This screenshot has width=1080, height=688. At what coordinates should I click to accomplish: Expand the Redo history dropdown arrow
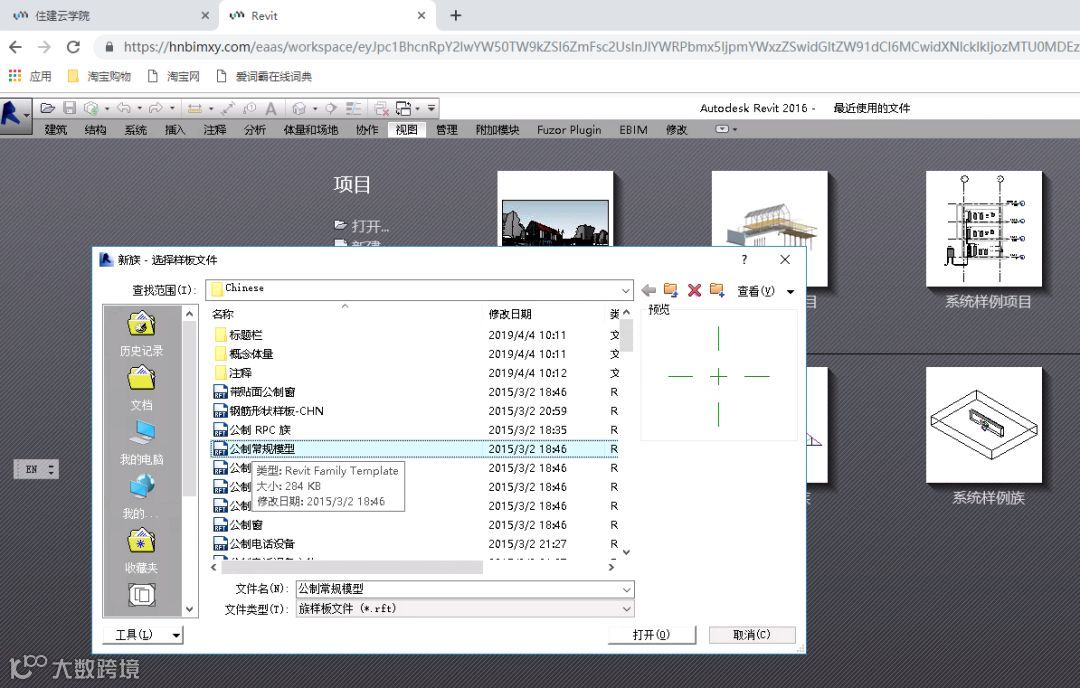point(172,108)
